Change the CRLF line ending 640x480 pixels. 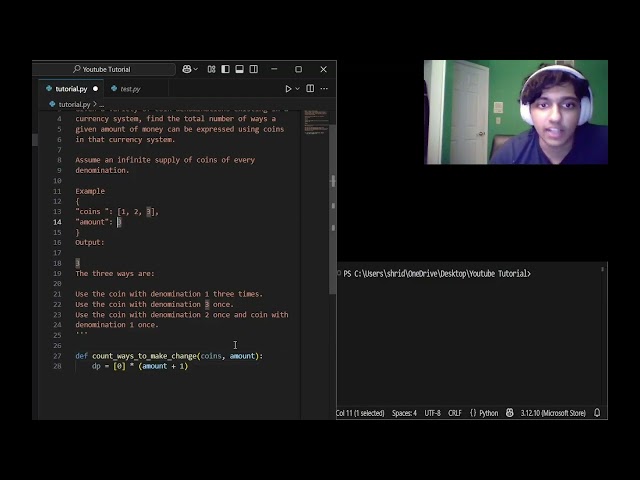pyautogui.click(x=455, y=413)
